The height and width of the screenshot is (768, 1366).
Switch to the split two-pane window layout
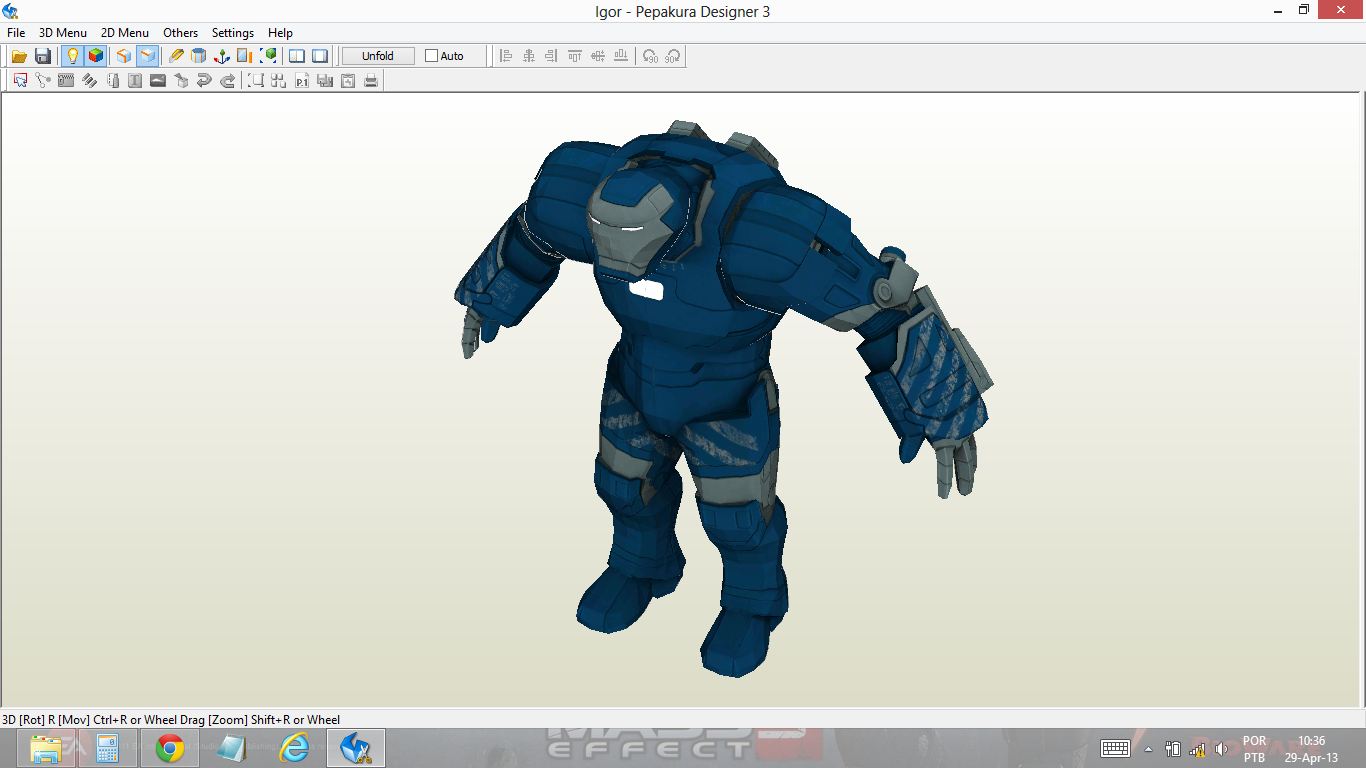pyautogui.click(x=297, y=56)
